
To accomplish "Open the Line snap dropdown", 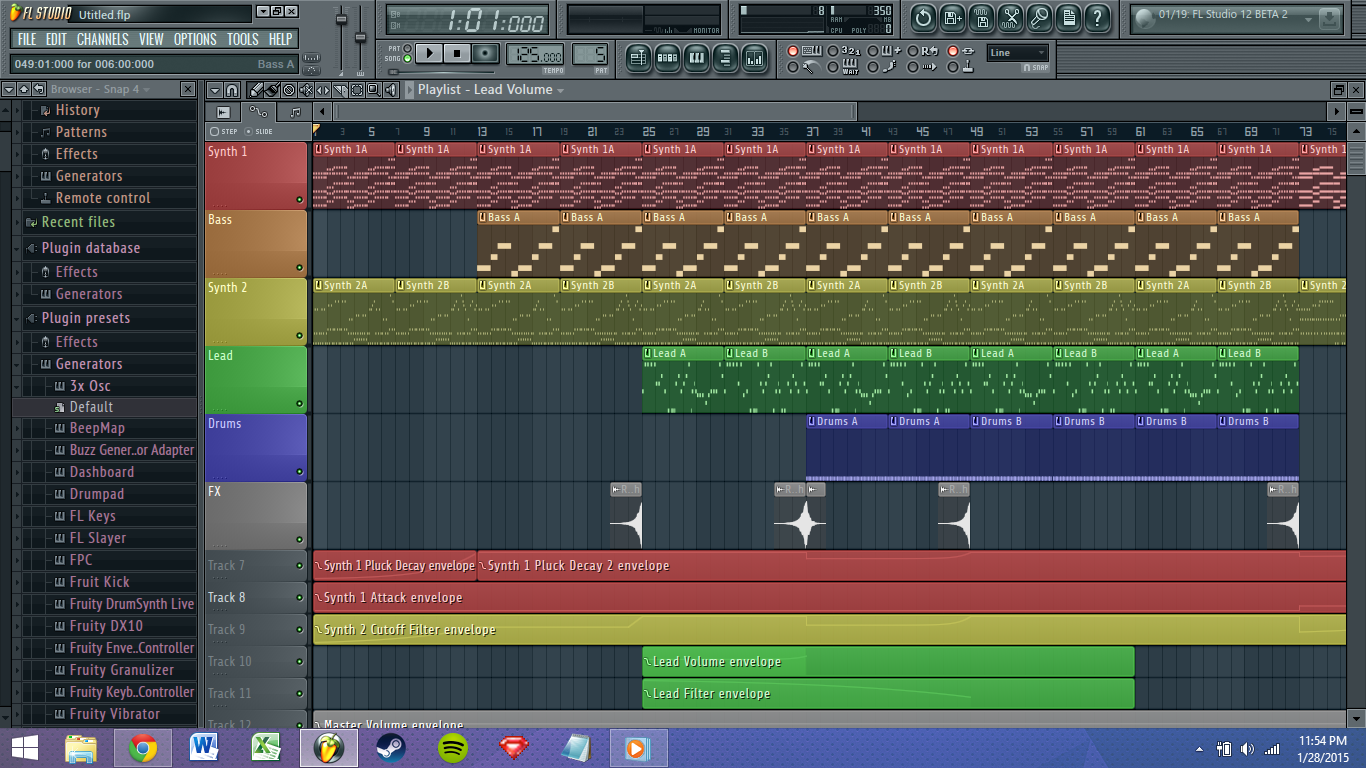I will (1017, 53).
